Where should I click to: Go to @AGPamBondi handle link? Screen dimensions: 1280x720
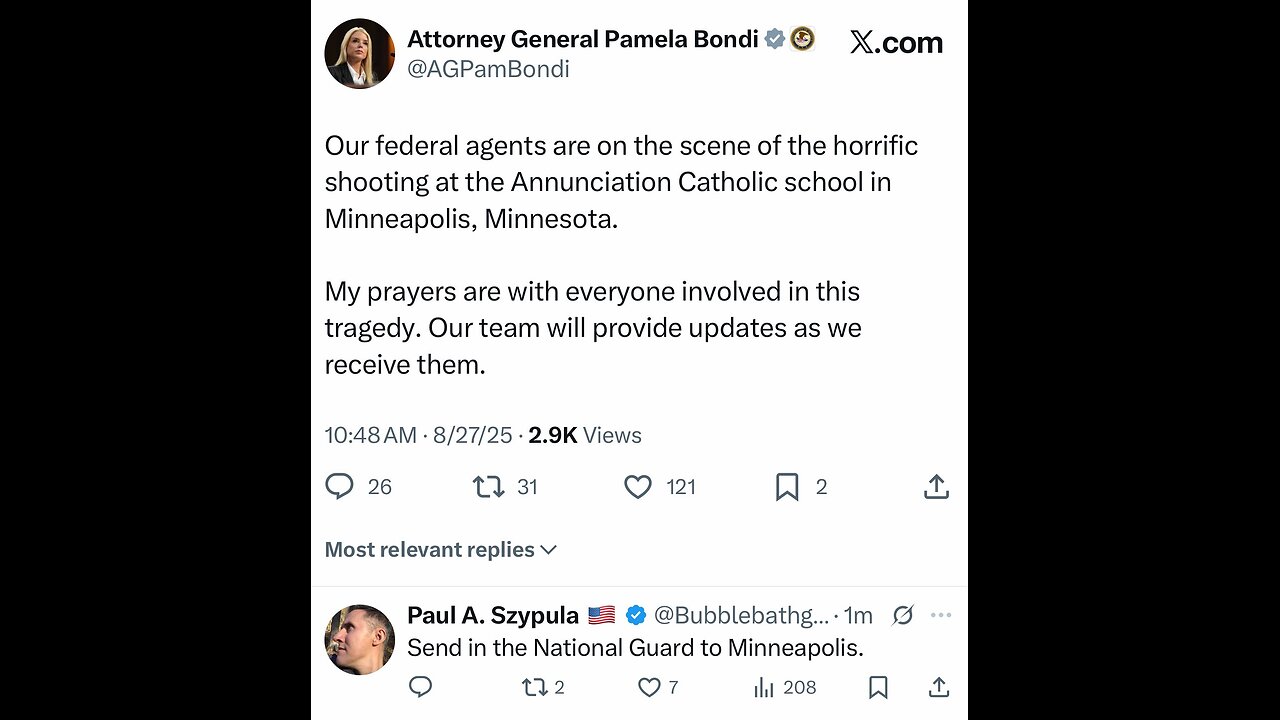click(488, 69)
